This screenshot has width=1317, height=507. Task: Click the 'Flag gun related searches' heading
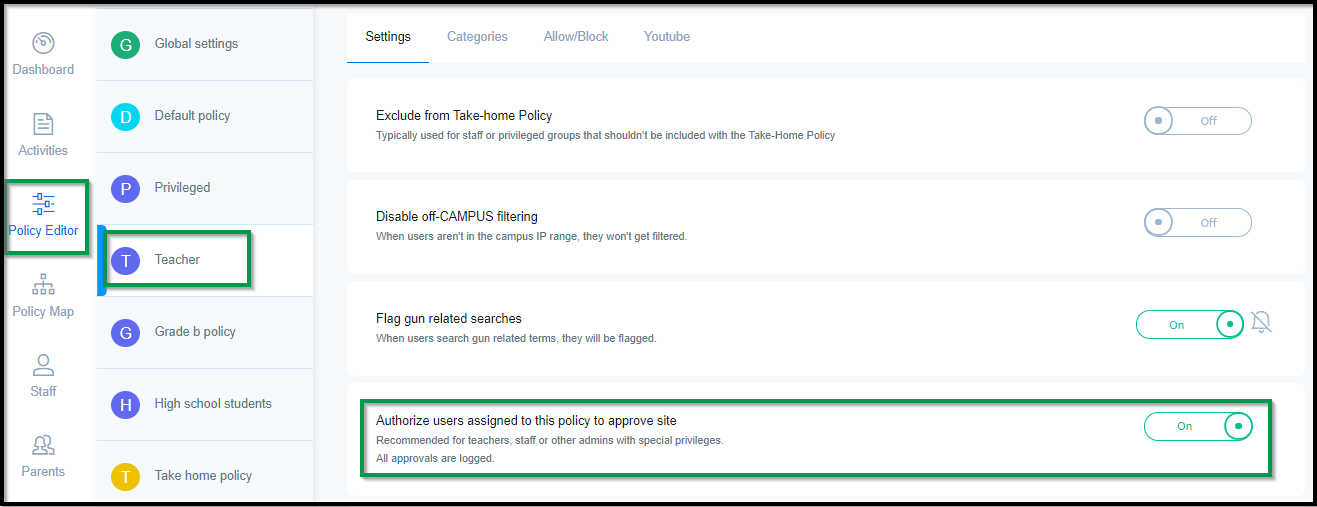(x=449, y=319)
